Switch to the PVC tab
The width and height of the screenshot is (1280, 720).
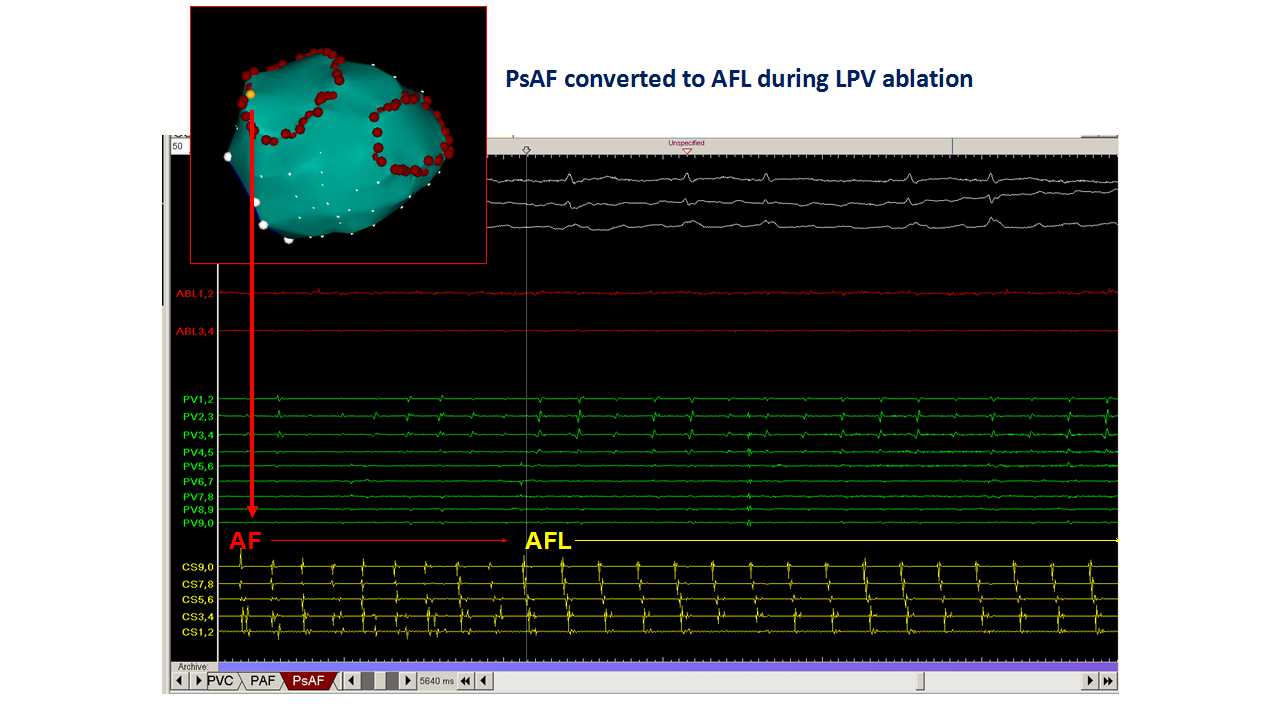tap(221, 681)
